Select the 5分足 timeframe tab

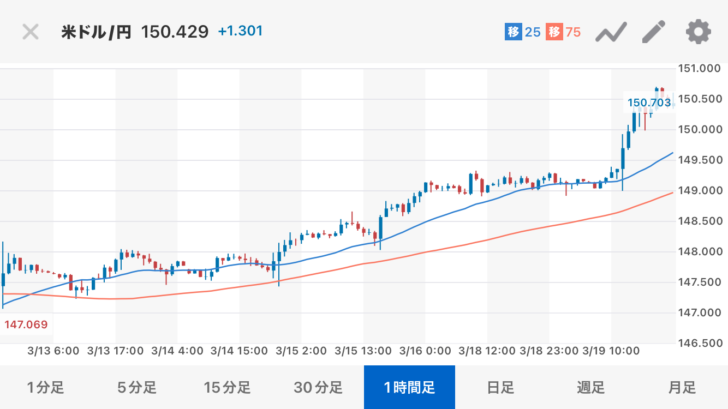click(x=136, y=387)
